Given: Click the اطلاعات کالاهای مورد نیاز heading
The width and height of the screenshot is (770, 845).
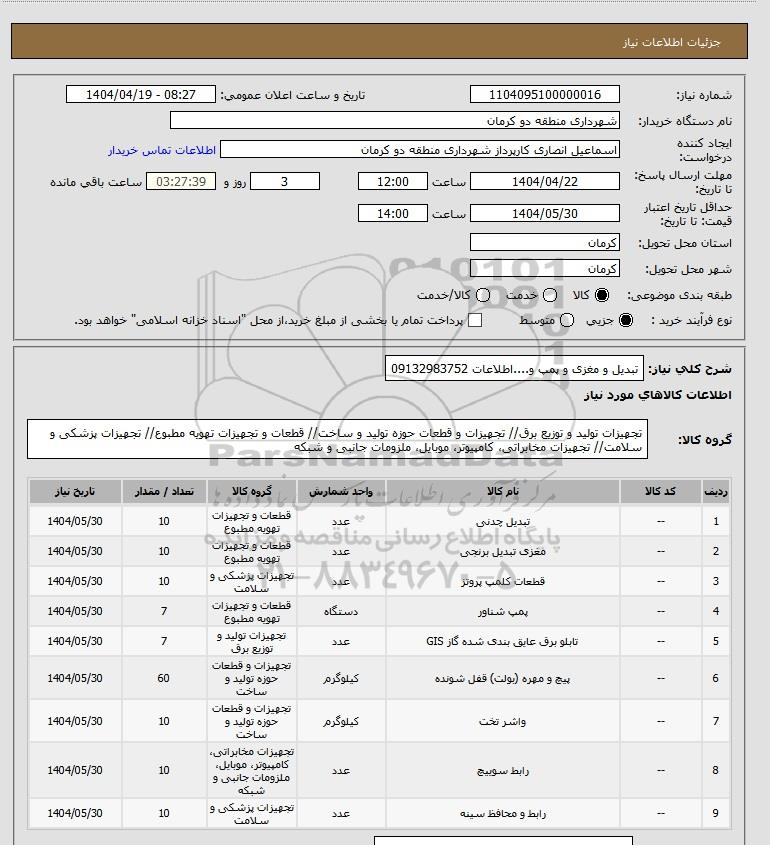Looking at the screenshot, I should (x=658, y=395).
